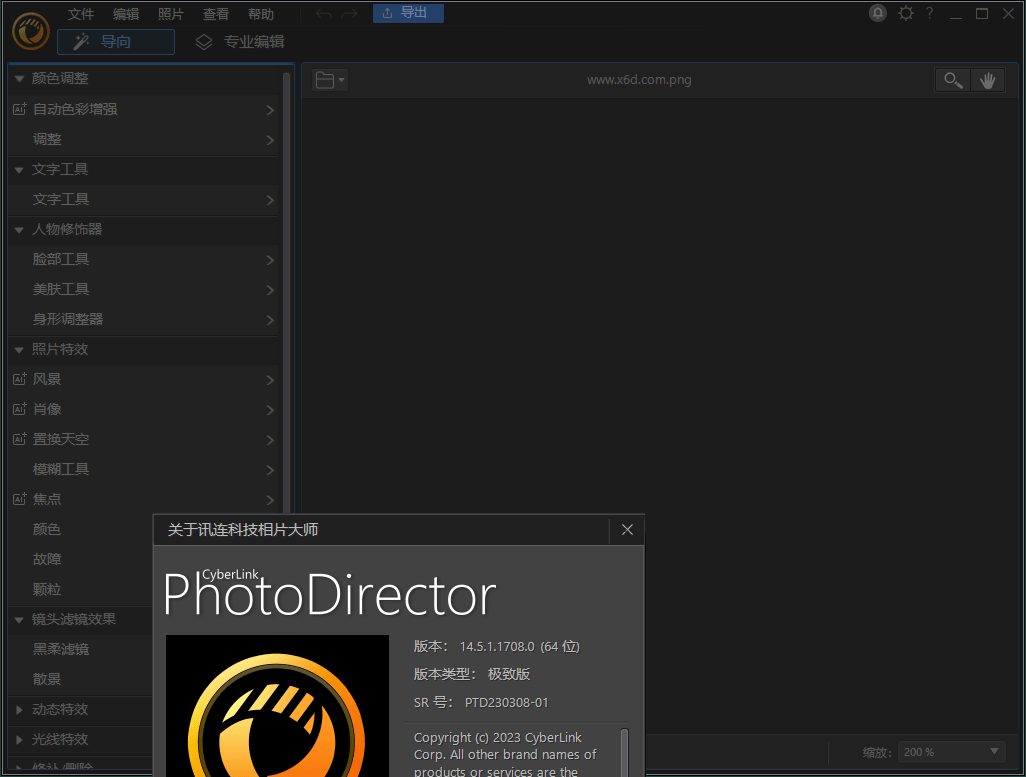1026x777 pixels.
Task: Open the settings gear icon
Action: (x=905, y=13)
